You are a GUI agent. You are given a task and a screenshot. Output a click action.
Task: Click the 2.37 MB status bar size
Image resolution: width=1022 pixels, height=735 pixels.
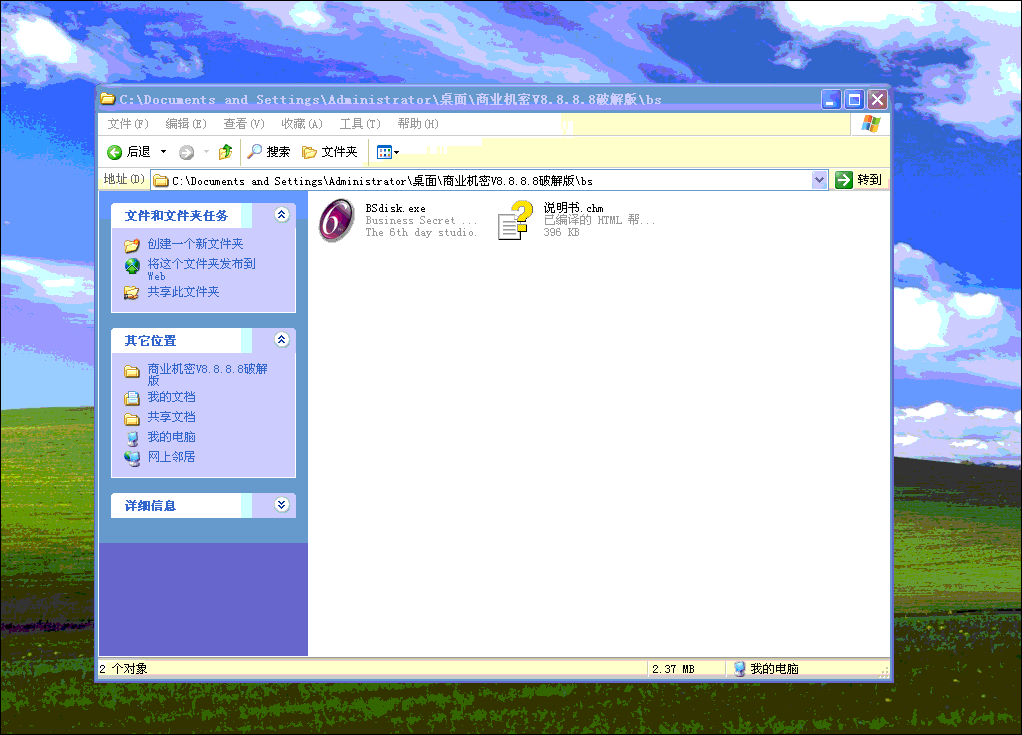tap(673, 669)
